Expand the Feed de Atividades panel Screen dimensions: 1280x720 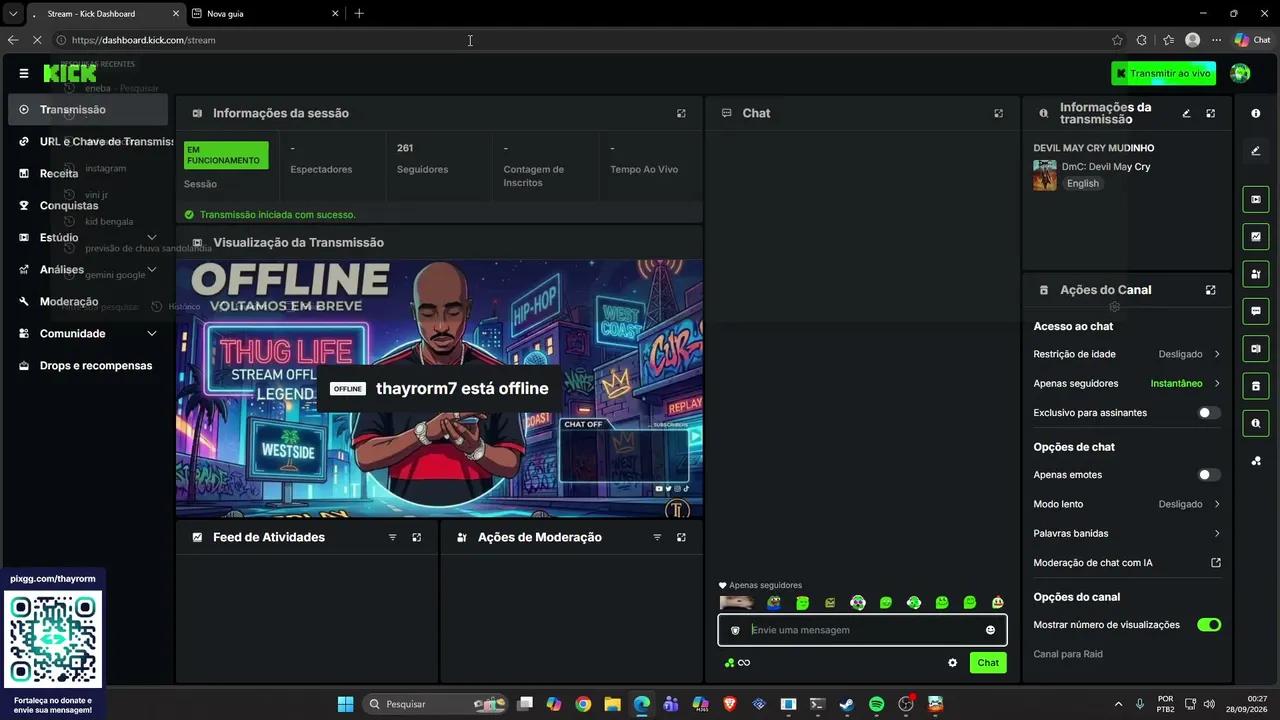point(417,537)
